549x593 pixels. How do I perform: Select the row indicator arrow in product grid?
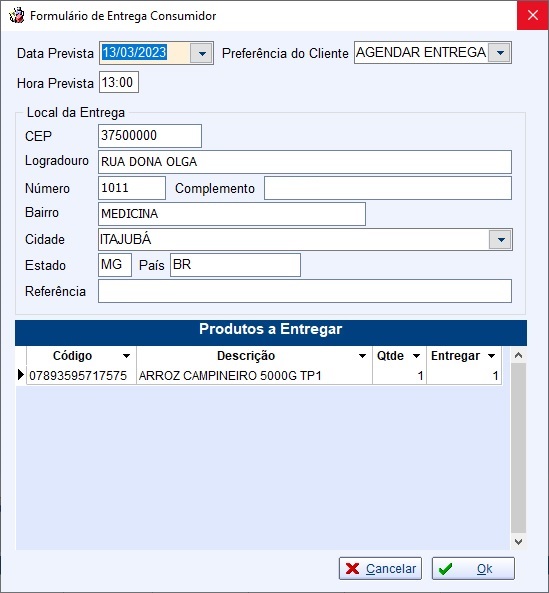(x=21, y=375)
